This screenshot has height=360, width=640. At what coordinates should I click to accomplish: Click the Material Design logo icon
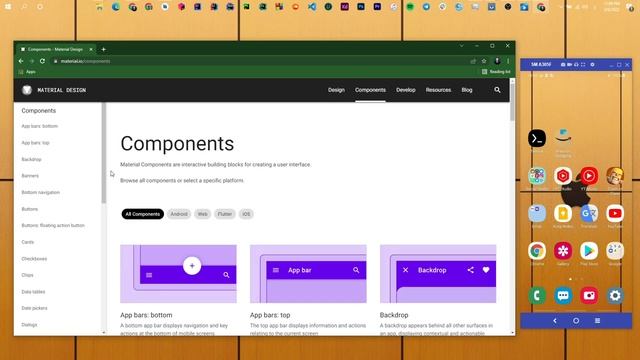(x=27, y=90)
